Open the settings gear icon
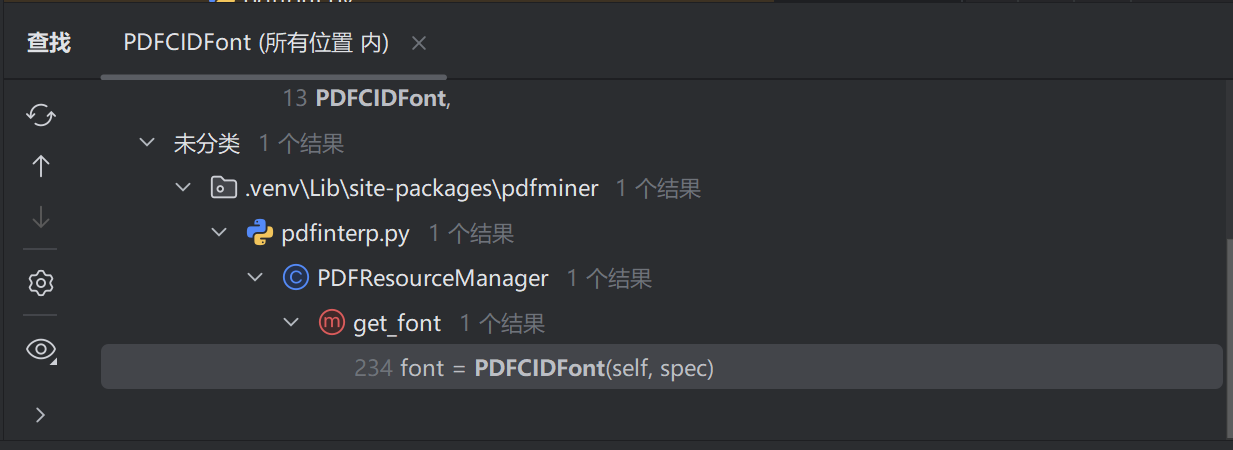 click(41, 283)
